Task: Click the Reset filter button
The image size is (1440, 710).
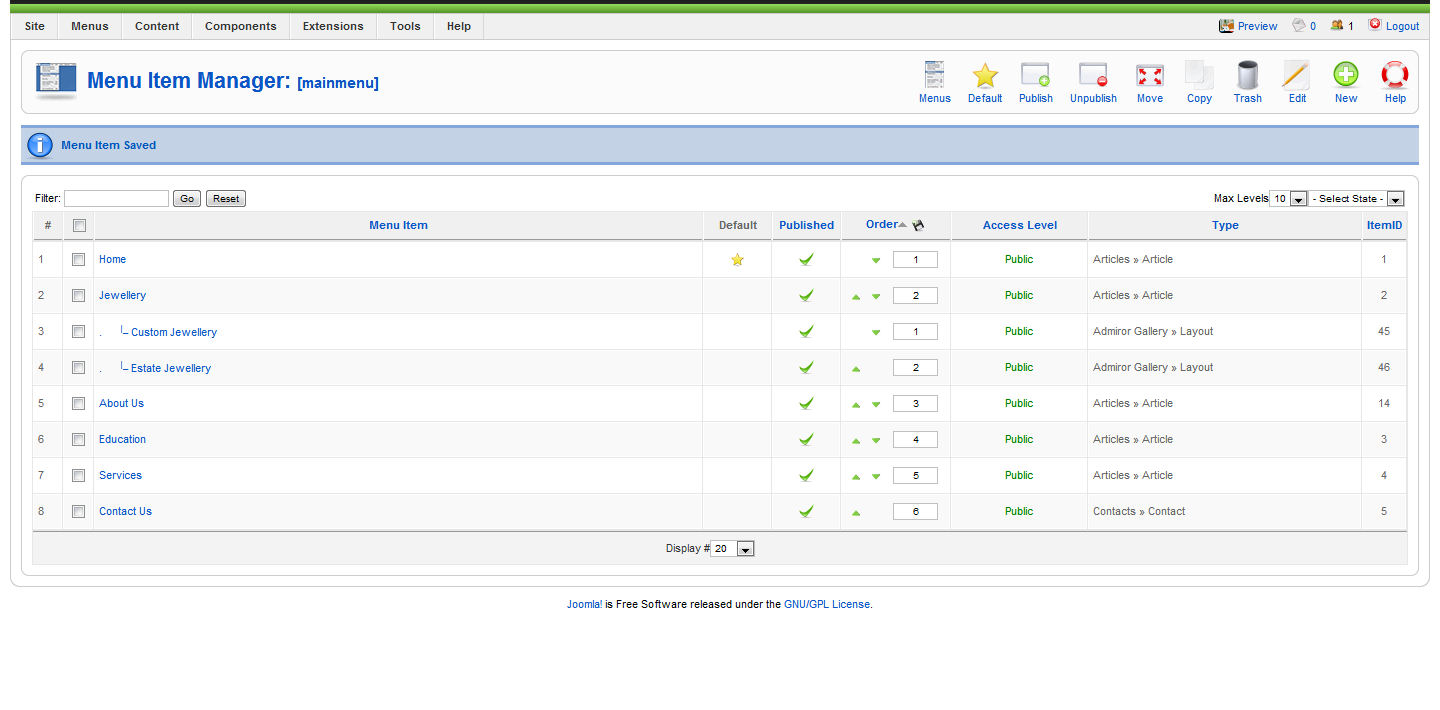Action: click(226, 199)
